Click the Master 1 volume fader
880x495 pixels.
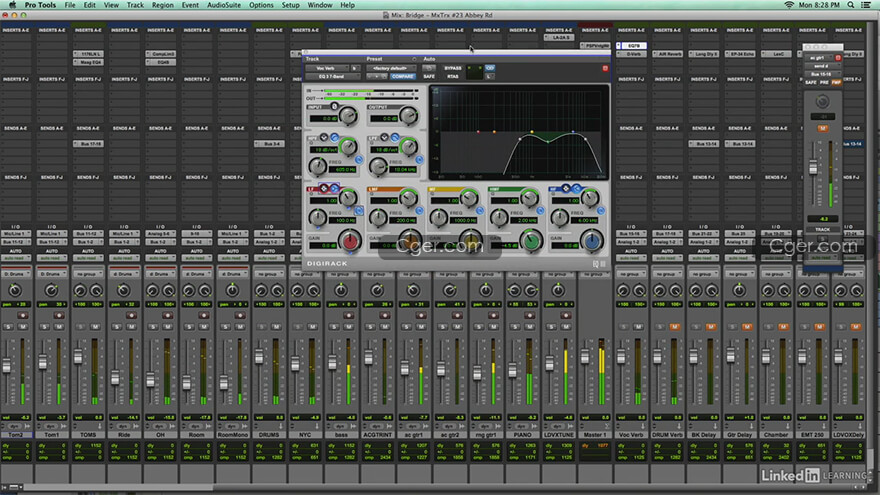(585, 357)
